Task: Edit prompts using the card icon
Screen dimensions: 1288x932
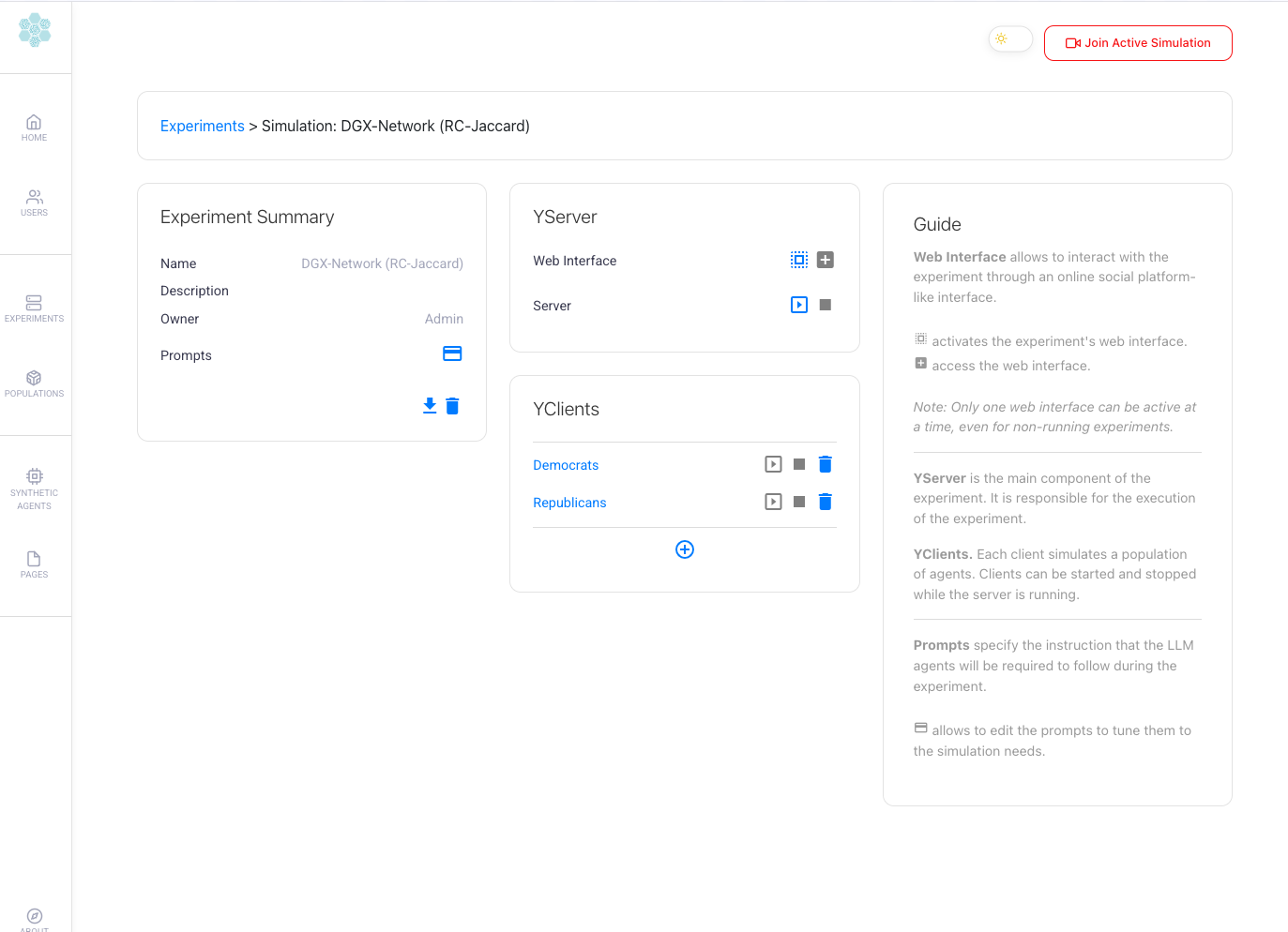Action: point(452,353)
